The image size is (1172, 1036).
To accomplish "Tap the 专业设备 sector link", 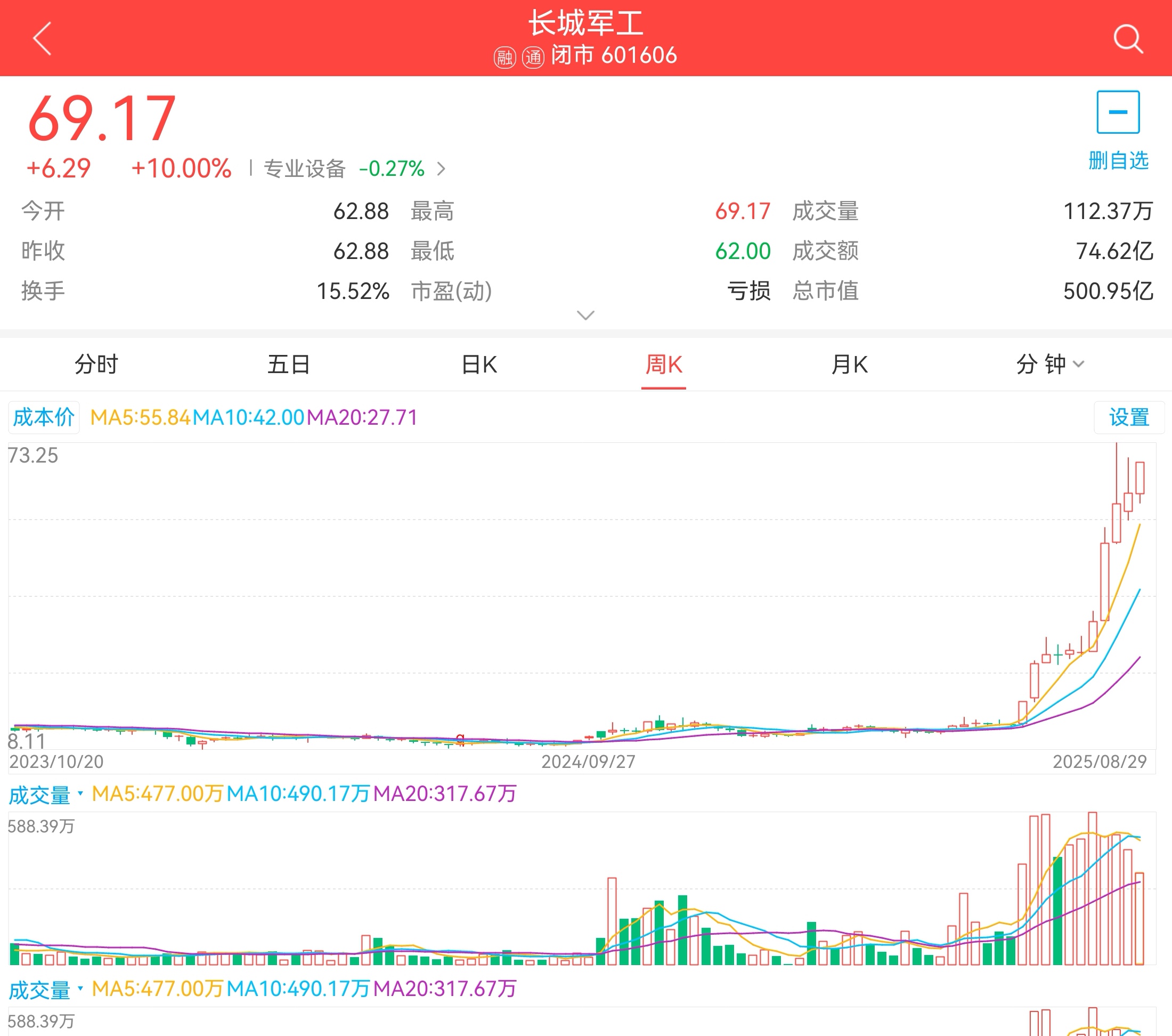I will (x=305, y=168).
